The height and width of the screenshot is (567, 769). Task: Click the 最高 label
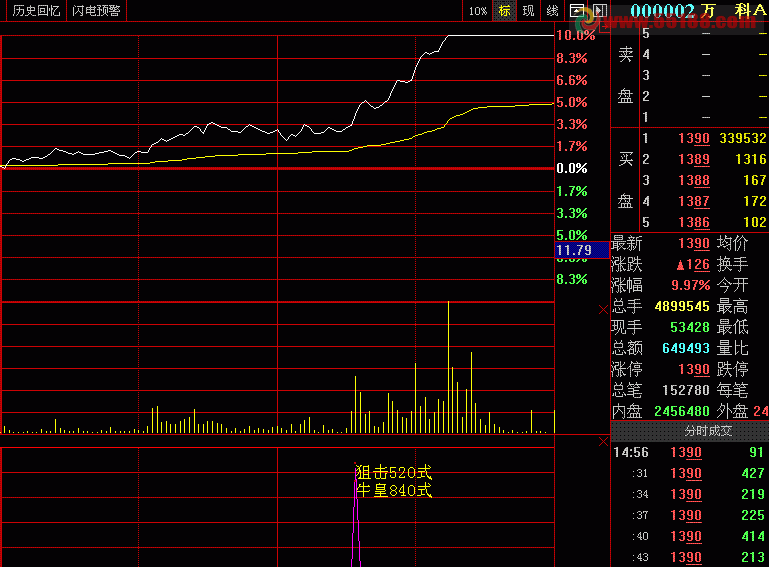point(732,307)
